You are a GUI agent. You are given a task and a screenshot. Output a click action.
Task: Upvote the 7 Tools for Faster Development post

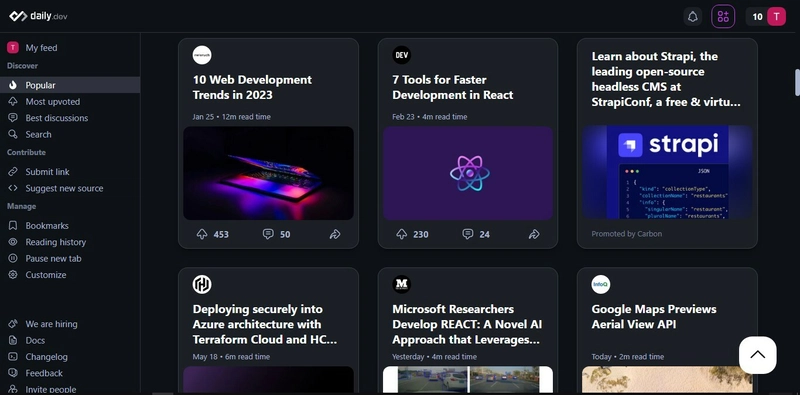pos(402,234)
